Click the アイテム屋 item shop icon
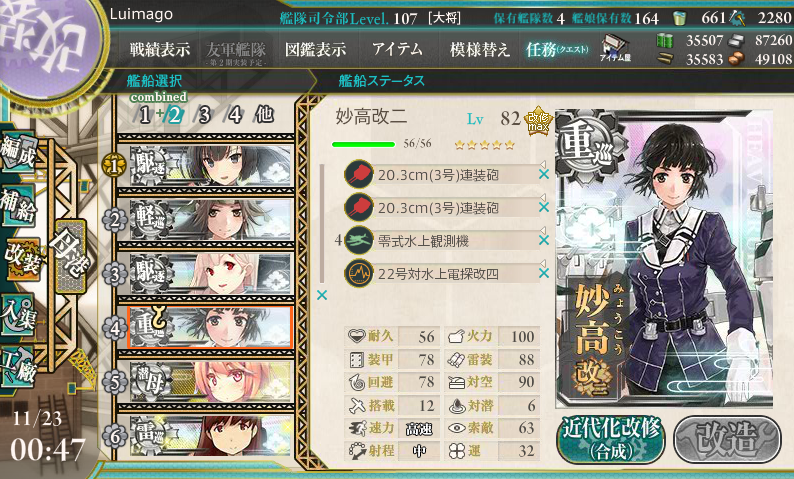The height and width of the screenshot is (479, 794). tap(615, 48)
